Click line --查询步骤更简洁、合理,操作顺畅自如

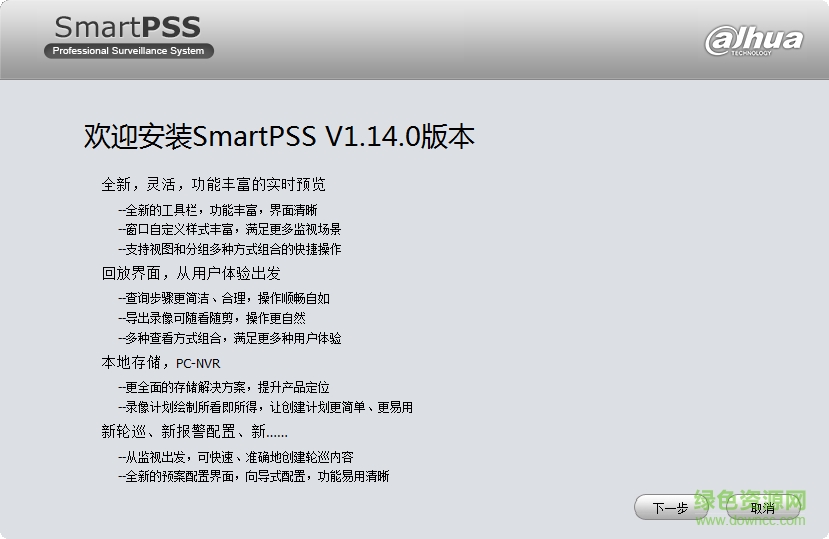pos(224,299)
